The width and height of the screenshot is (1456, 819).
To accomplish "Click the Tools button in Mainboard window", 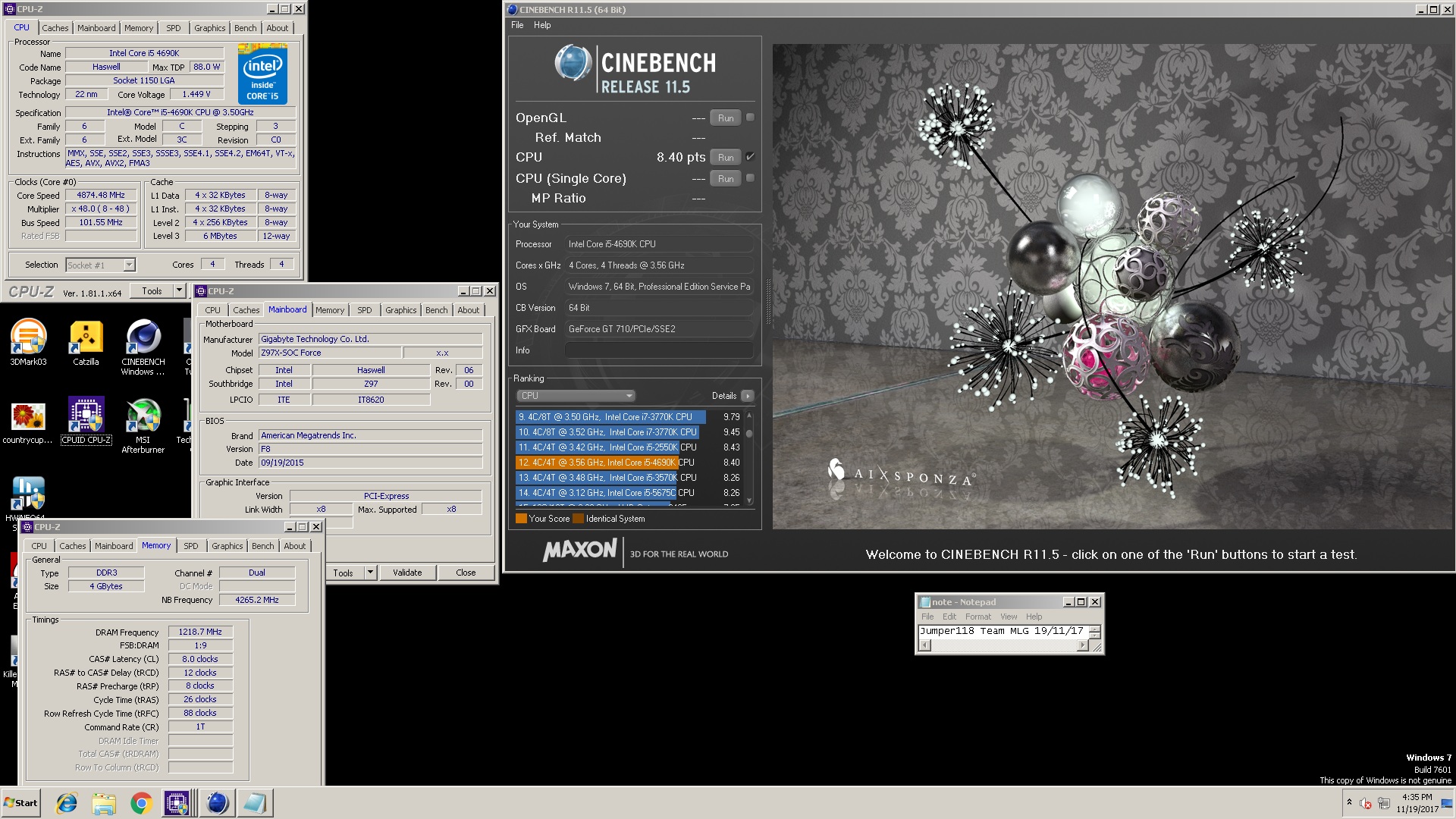I will (x=343, y=573).
